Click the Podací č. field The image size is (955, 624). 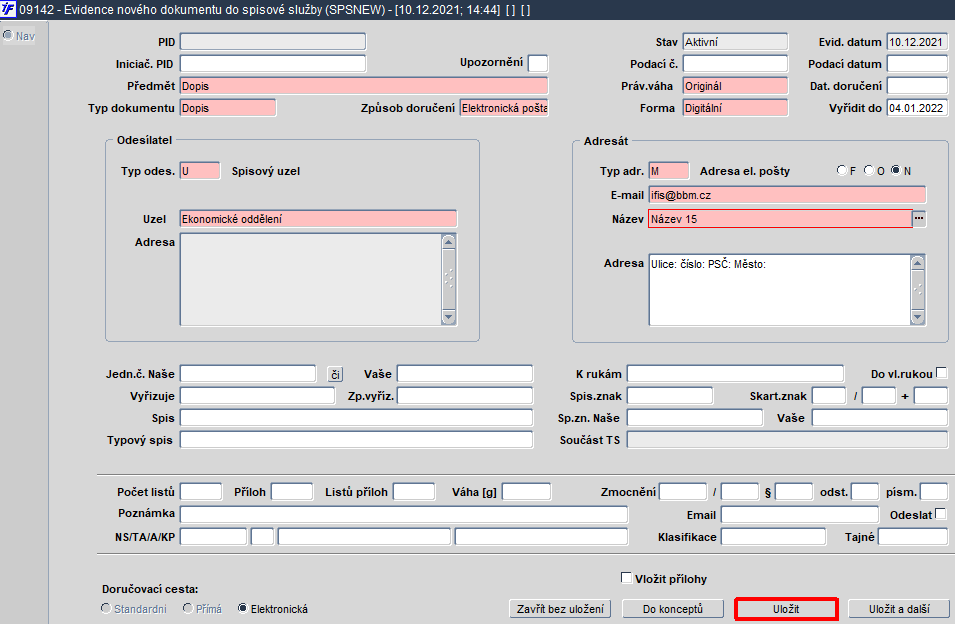pos(735,63)
